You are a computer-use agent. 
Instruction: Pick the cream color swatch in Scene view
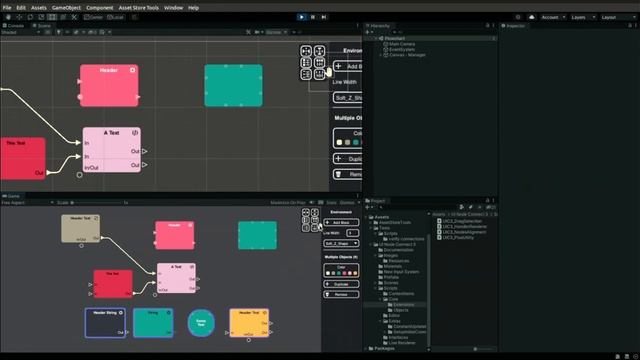[x=339, y=142]
